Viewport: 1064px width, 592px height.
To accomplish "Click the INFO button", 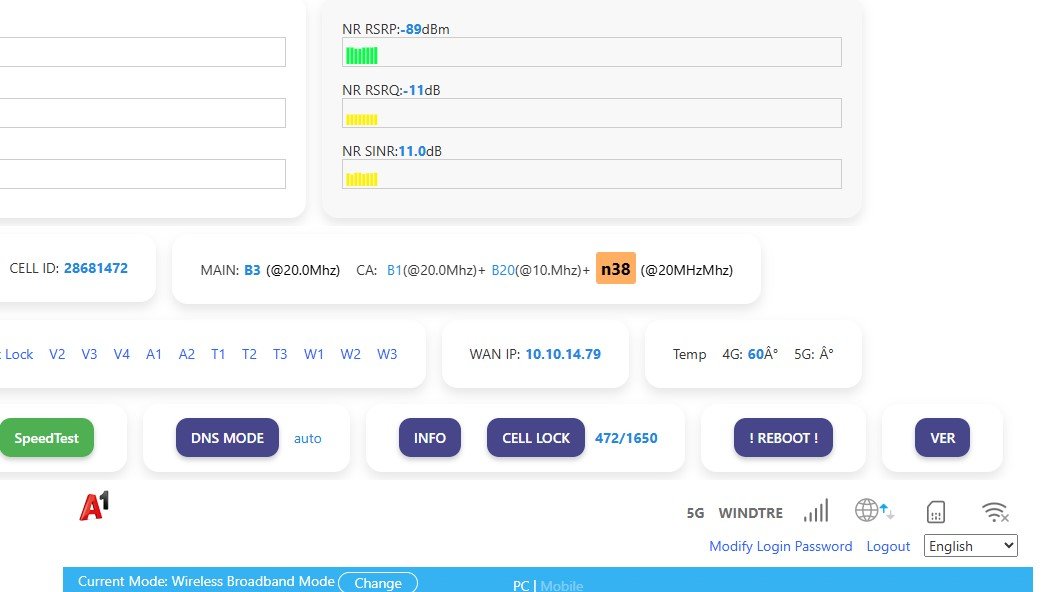I will click(x=430, y=438).
